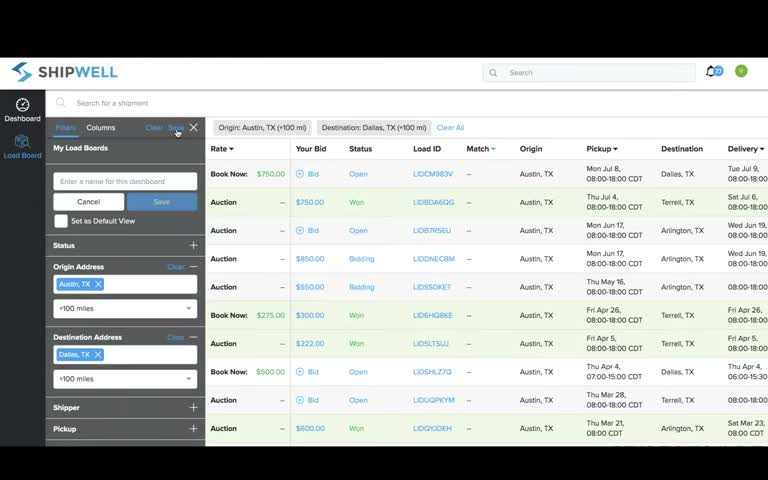Screen dimensions: 768x480
Task: Open the notifications bell icon
Action: point(711,72)
